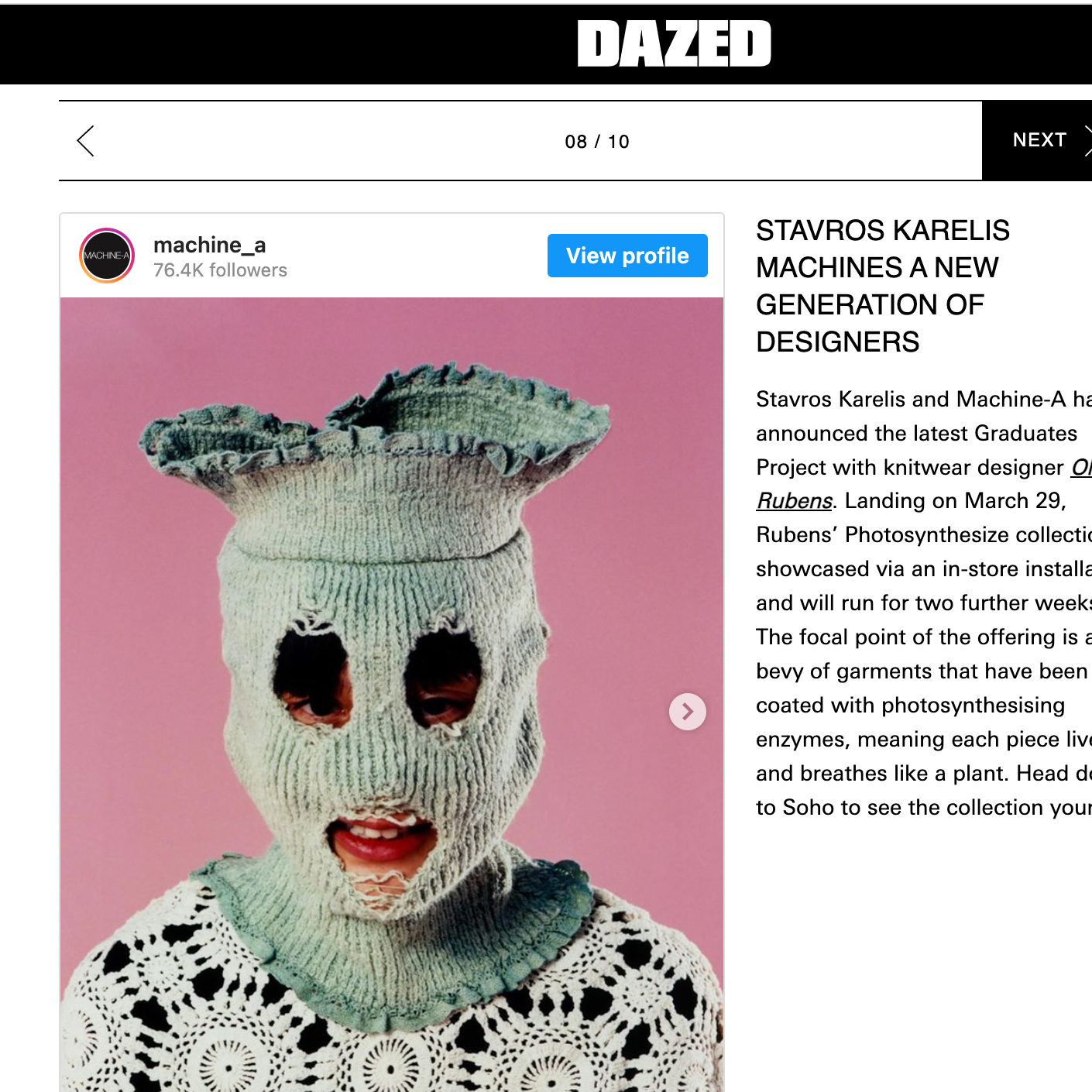1092x1092 pixels.
Task: Follow the underlined Rubens link
Action: tap(795, 501)
